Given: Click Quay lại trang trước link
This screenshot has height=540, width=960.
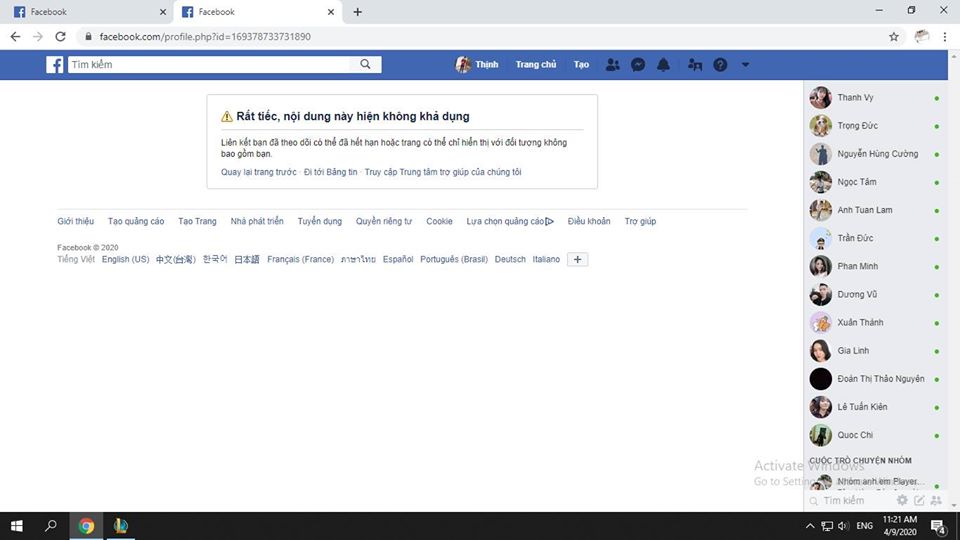Looking at the screenshot, I should 258,172.
